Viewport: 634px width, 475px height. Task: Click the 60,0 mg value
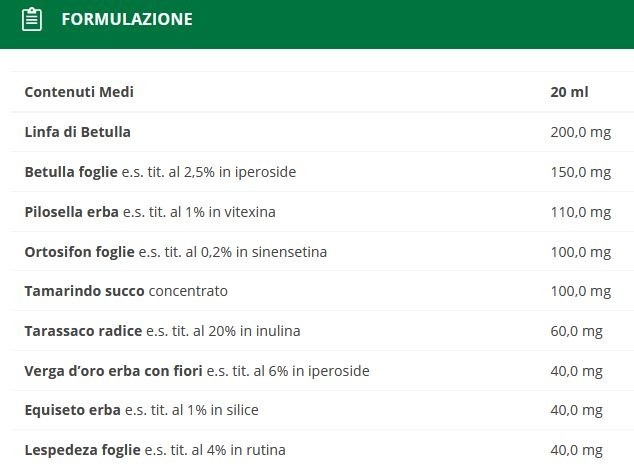[577, 331]
